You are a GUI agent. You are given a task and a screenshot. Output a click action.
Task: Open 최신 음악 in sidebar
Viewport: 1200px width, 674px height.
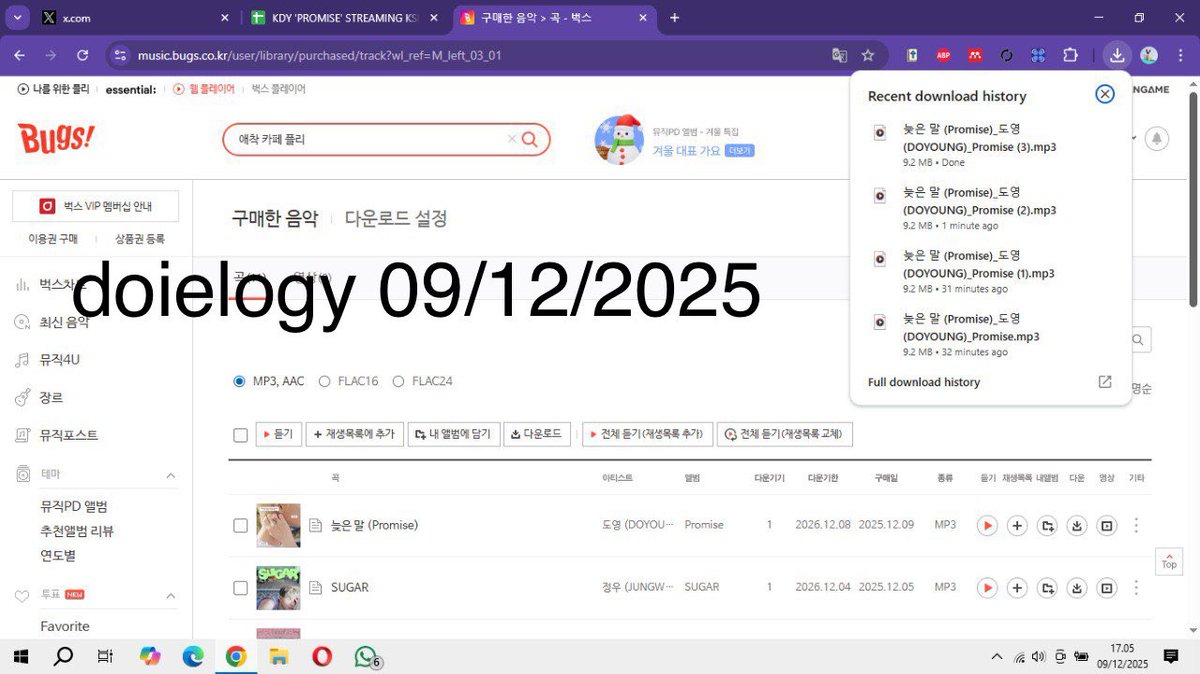pos(64,322)
